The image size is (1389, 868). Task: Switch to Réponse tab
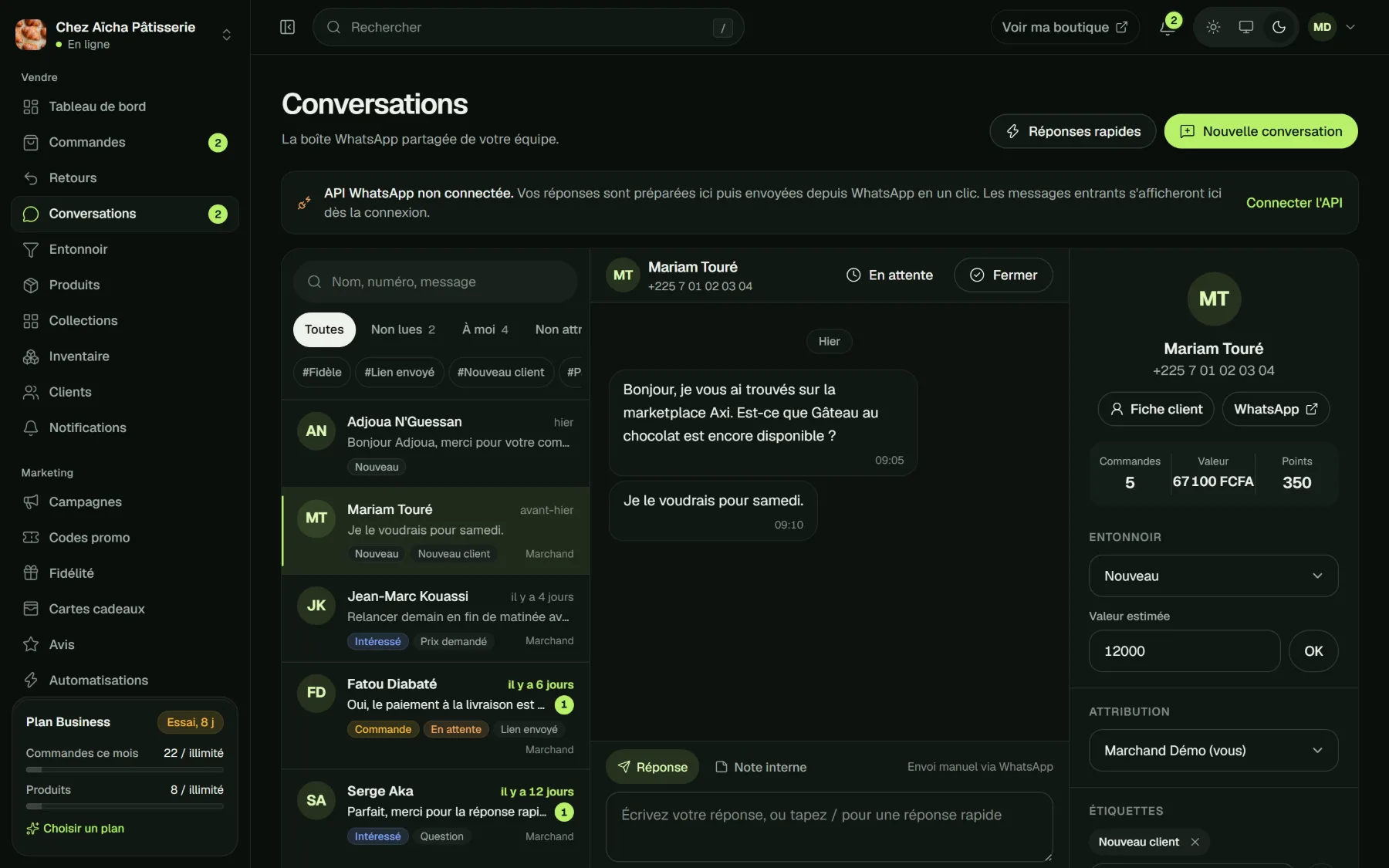point(652,767)
